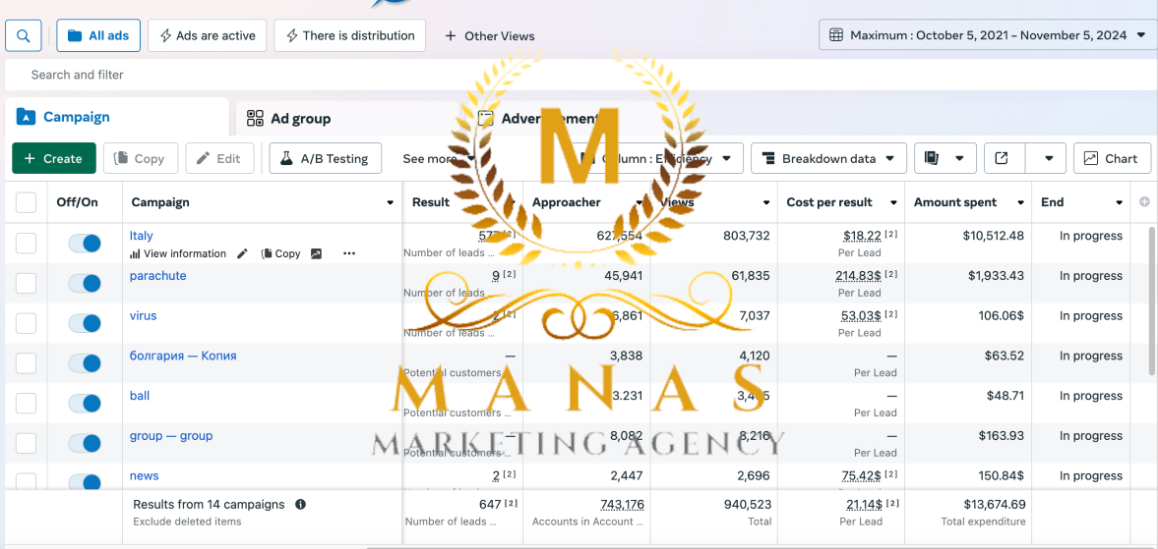The height and width of the screenshot is (549, 1158).
Task: Open A/B Testing
Action: 325,158
